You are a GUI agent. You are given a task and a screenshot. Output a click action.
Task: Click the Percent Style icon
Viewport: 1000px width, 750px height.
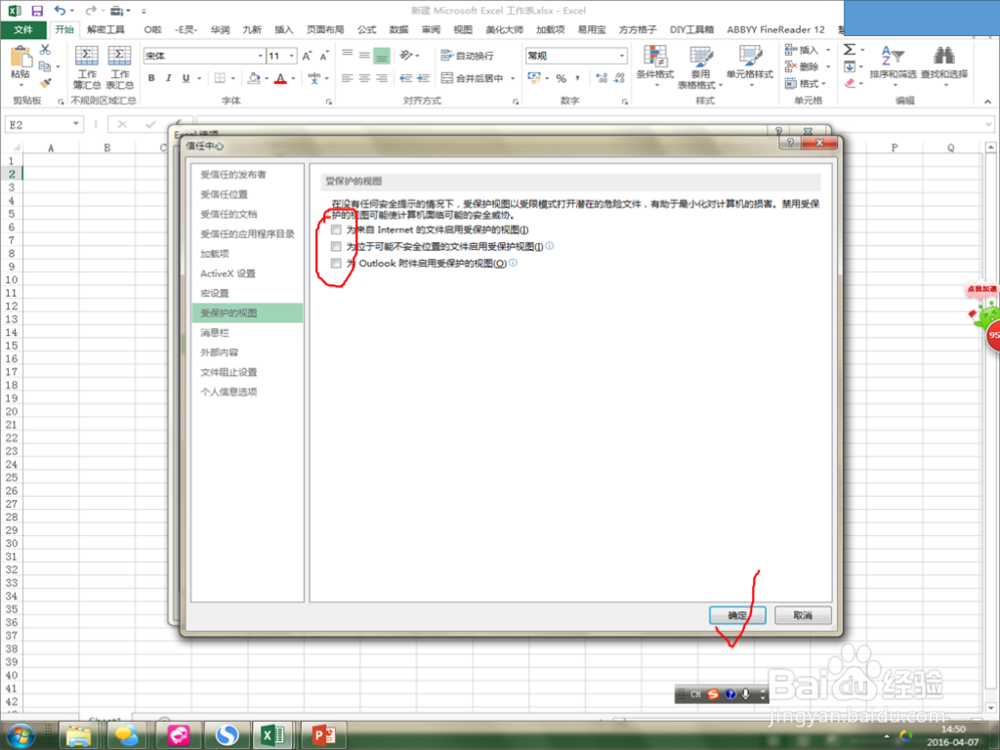click(561, 78)
